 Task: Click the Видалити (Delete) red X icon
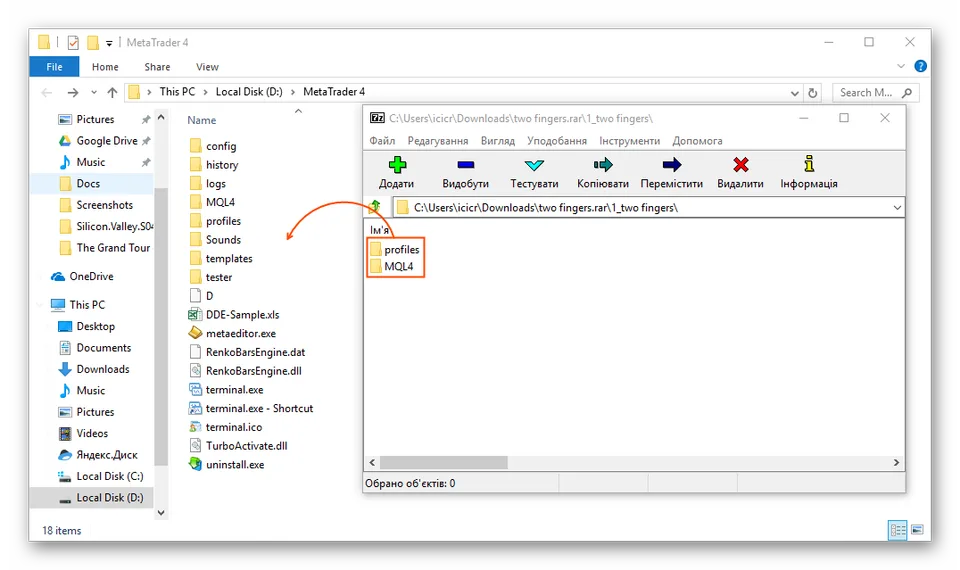point(740,164)
